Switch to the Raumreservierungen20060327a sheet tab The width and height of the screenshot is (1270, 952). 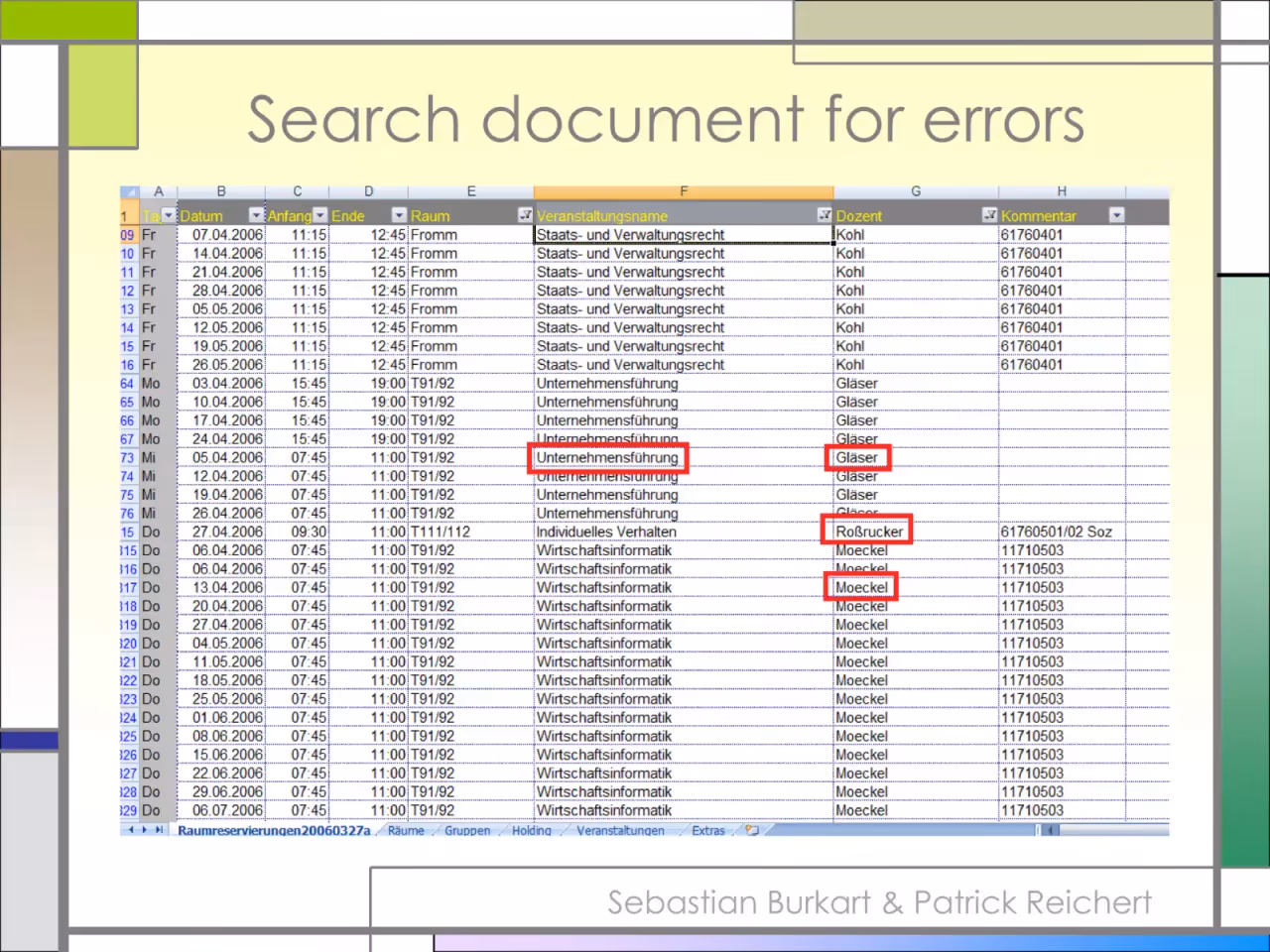click(x=274, y=830)
